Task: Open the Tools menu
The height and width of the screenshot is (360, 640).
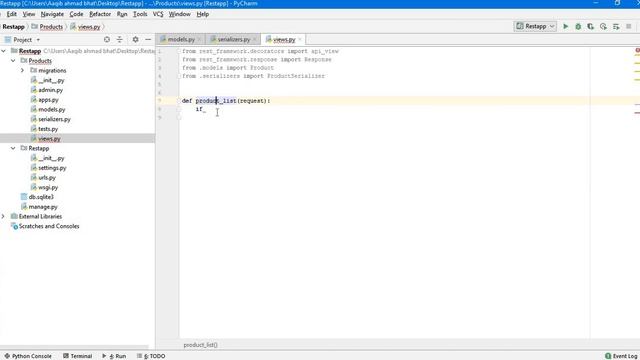Action: [140, 14]
